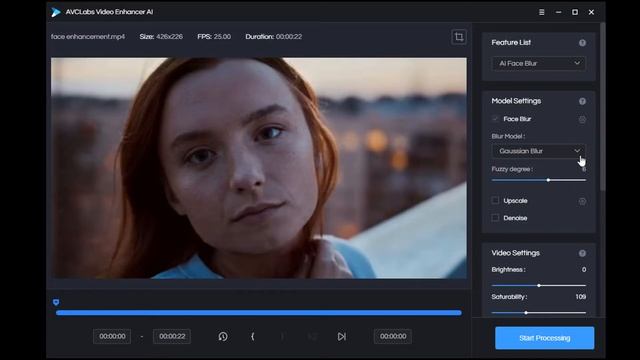Screen dimensions: 640x360
Task: Enable the Denoise checkbox
Action: [x=495, y=218]
